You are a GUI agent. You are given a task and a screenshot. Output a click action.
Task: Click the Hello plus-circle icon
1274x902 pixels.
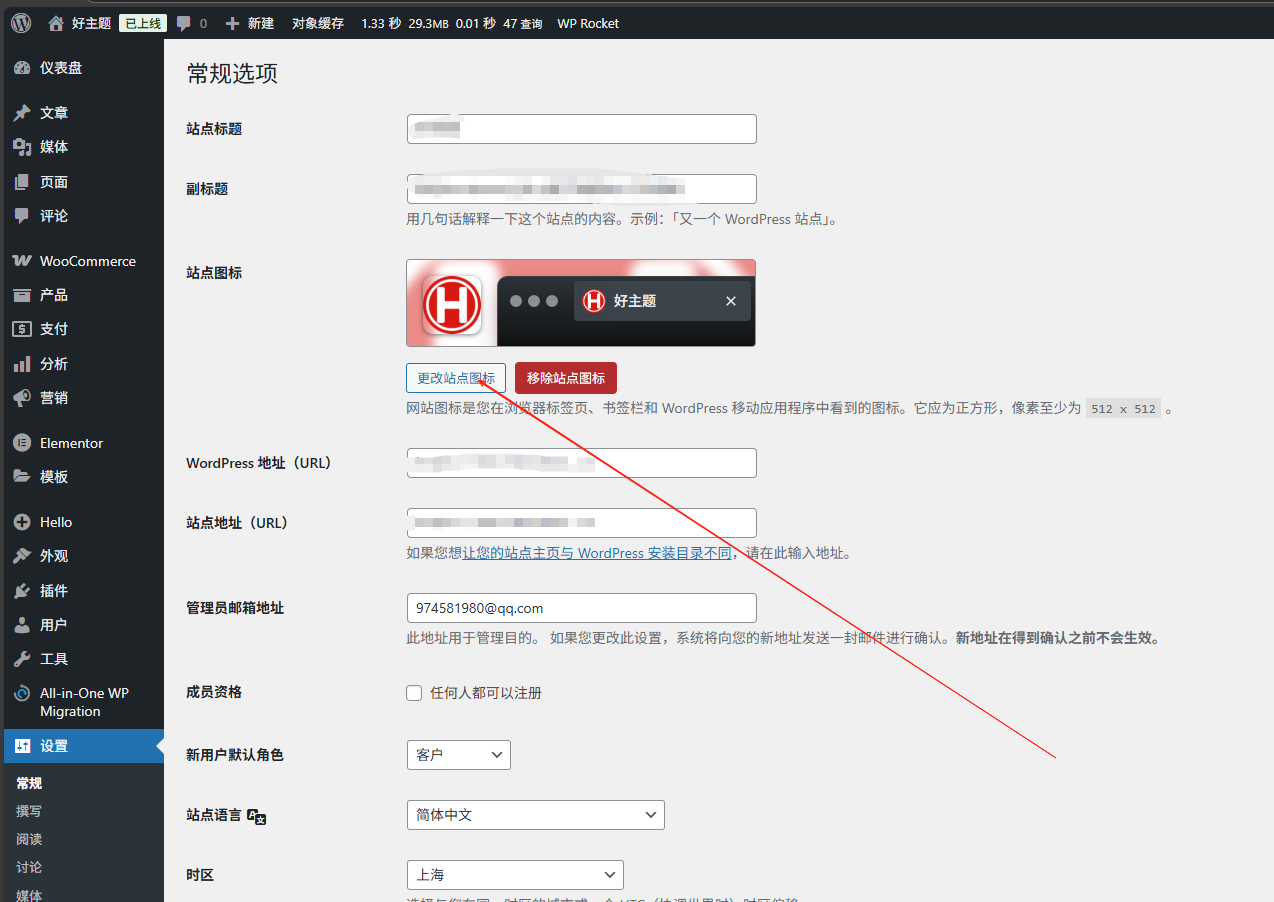pyautogui.click(x=22, y=522)
